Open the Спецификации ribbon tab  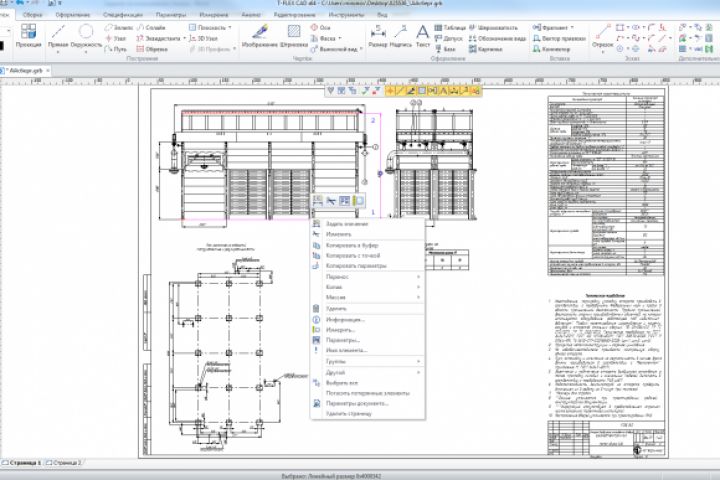[123, 15]
